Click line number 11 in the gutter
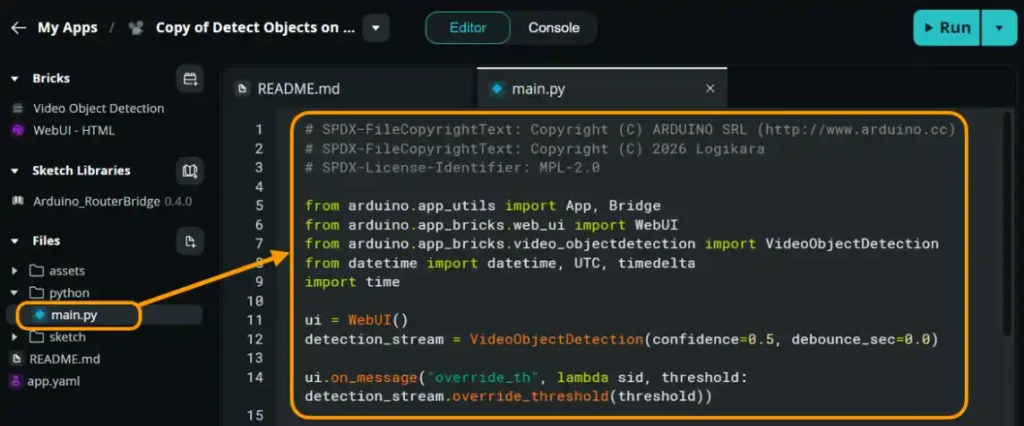This screenshot has height=426, width=1024. pyautogui.click(x=256, y=320)
